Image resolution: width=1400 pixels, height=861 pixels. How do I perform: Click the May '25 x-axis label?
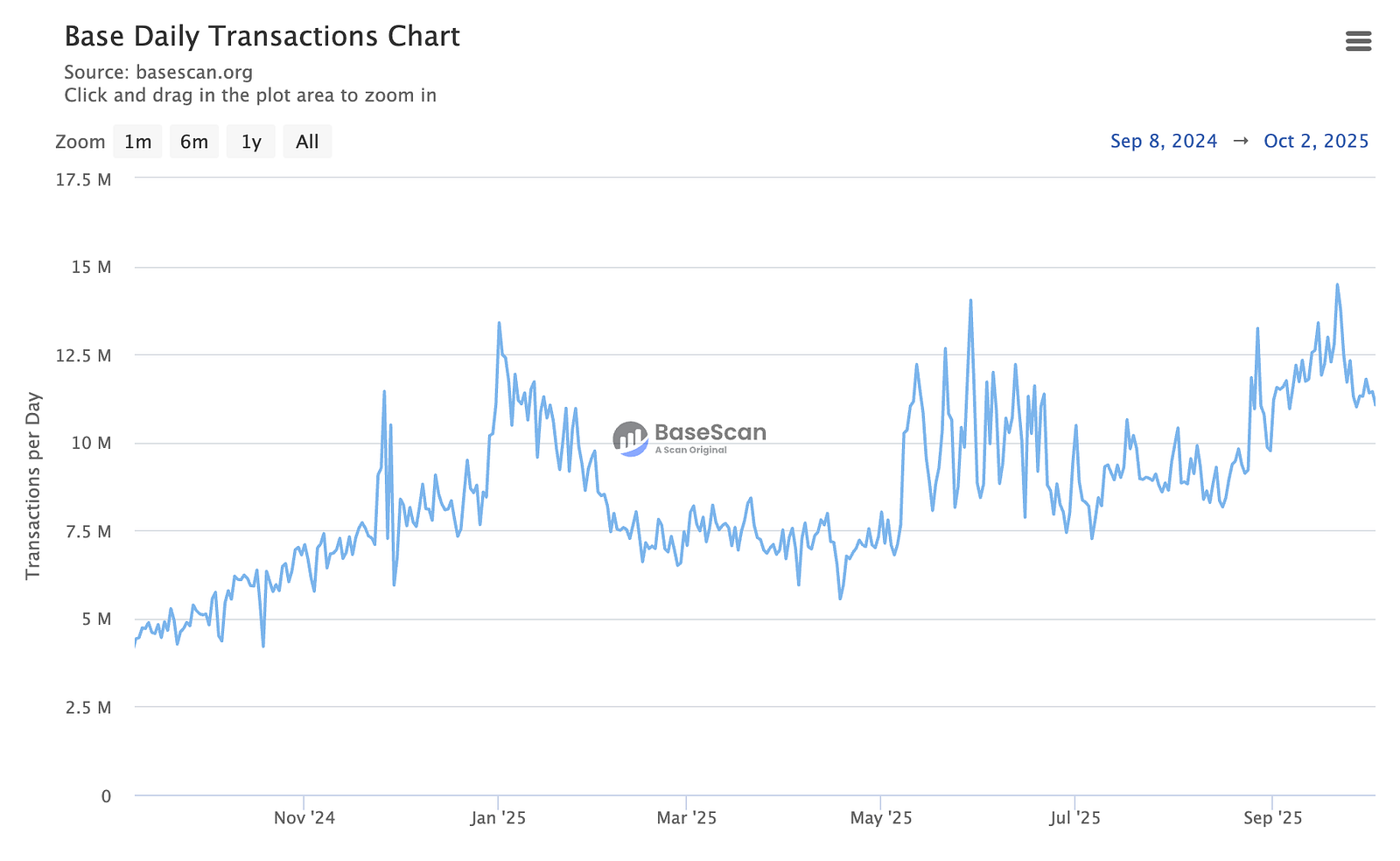(880, 818)
